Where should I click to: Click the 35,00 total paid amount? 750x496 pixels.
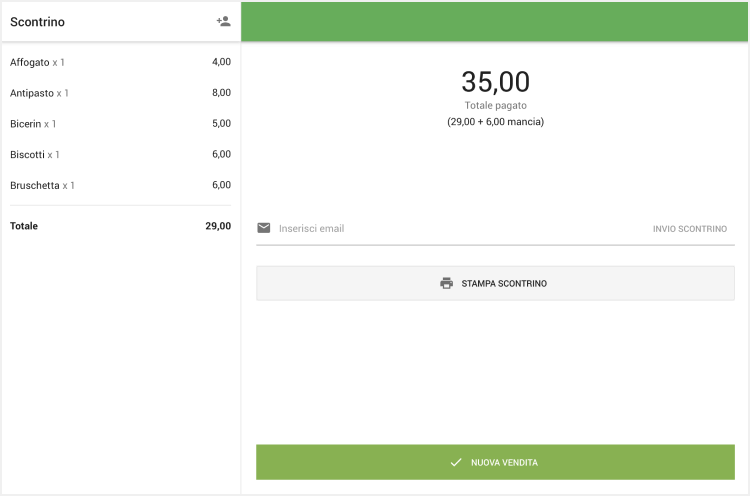point(495,82)
